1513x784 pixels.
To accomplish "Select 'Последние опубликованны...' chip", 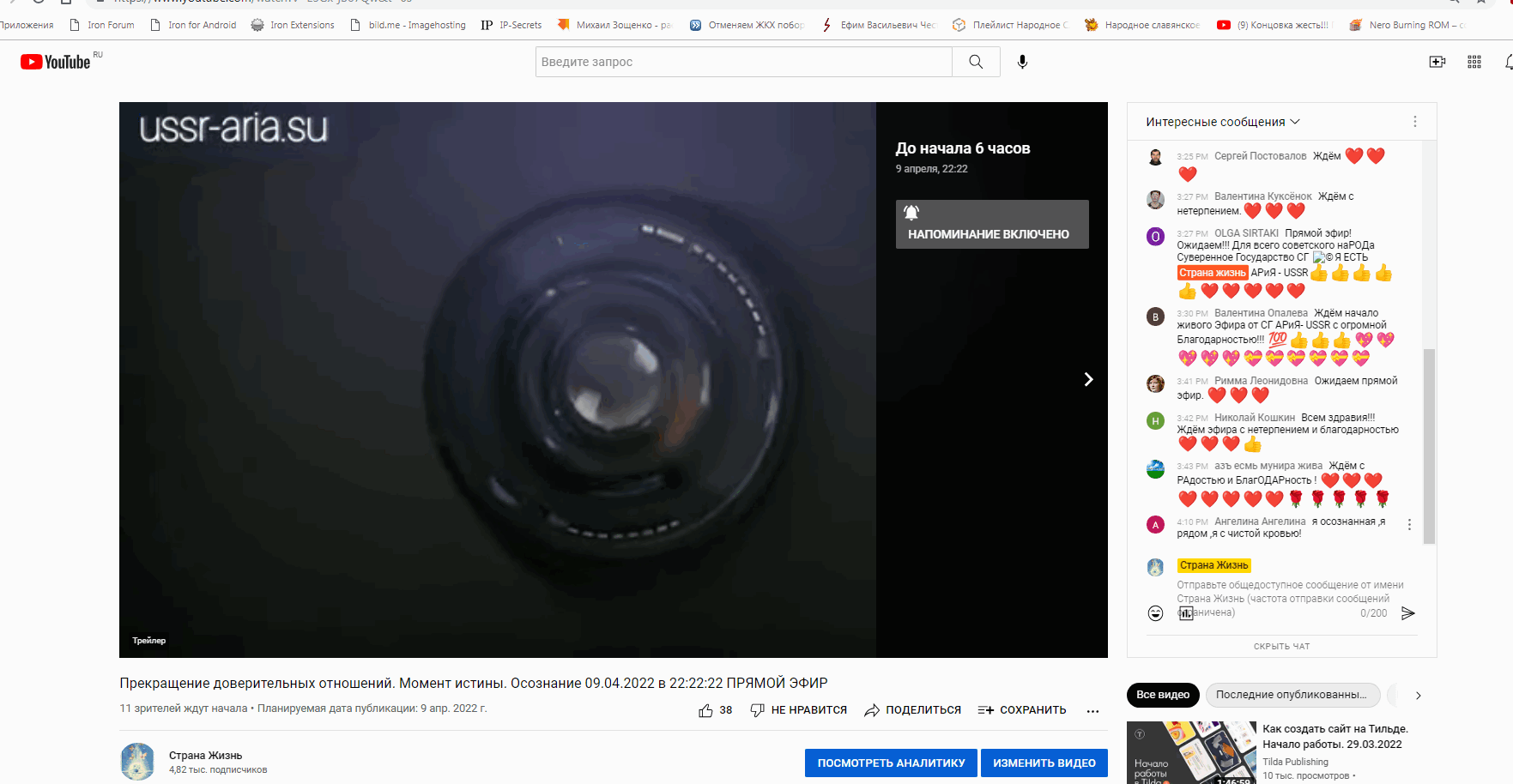I will pos(1291,695).
